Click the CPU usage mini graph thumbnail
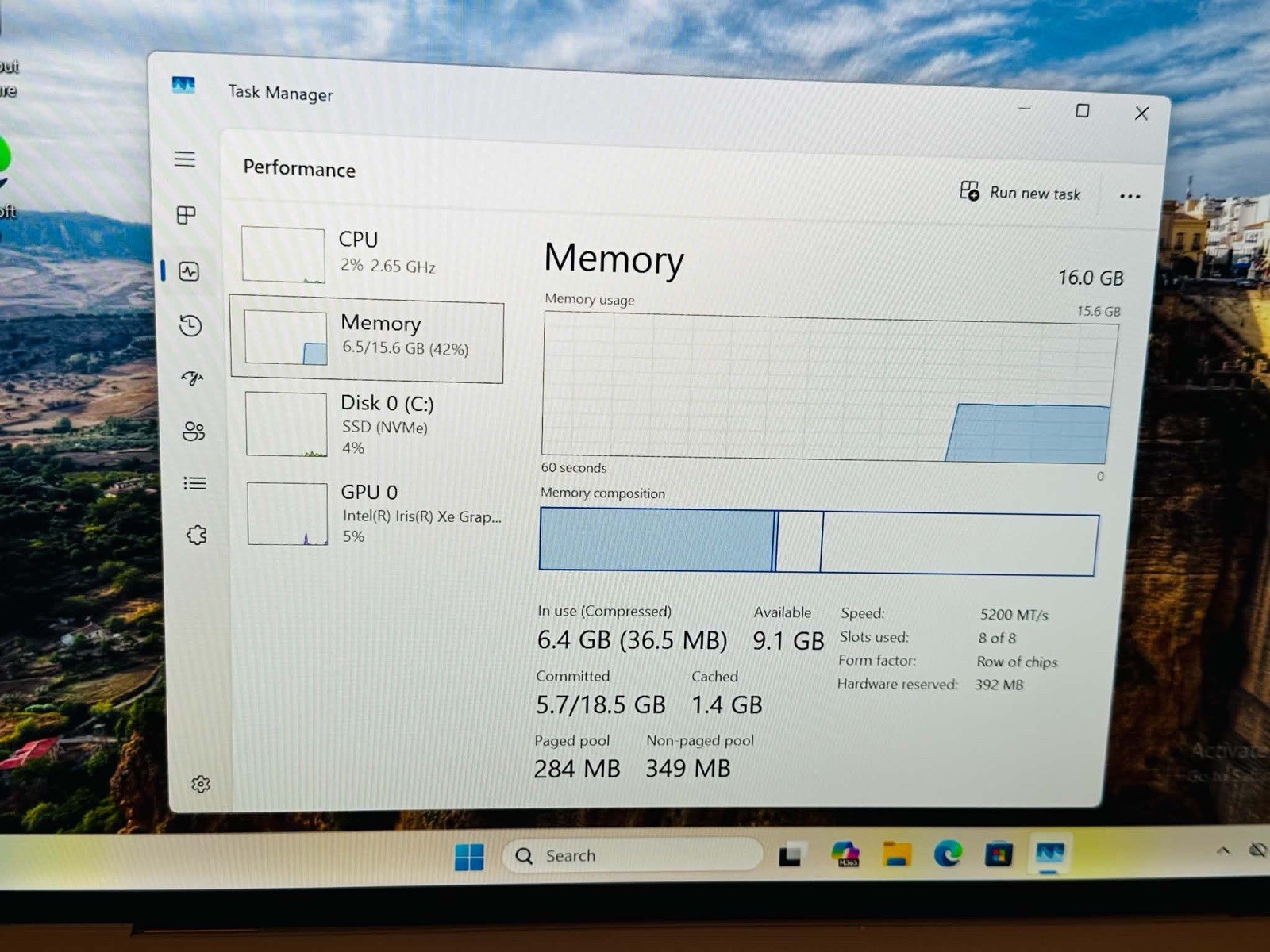 (x=283, y=255)
